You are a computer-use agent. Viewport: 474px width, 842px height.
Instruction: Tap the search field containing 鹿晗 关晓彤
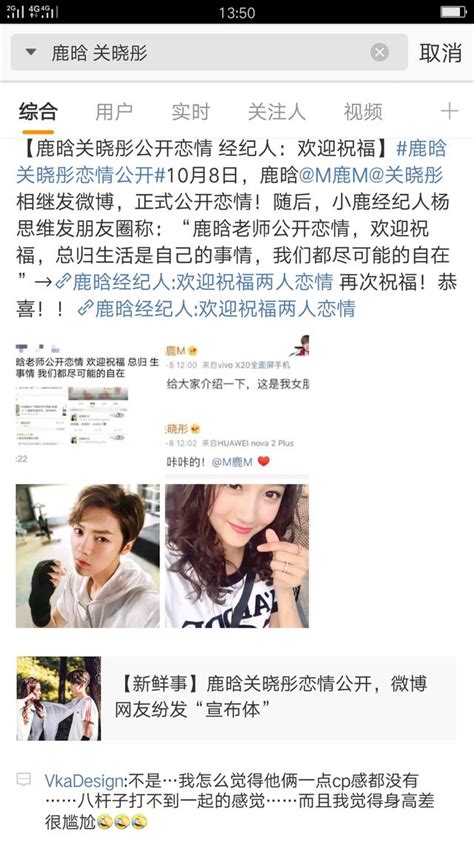(x=209, y=53)
